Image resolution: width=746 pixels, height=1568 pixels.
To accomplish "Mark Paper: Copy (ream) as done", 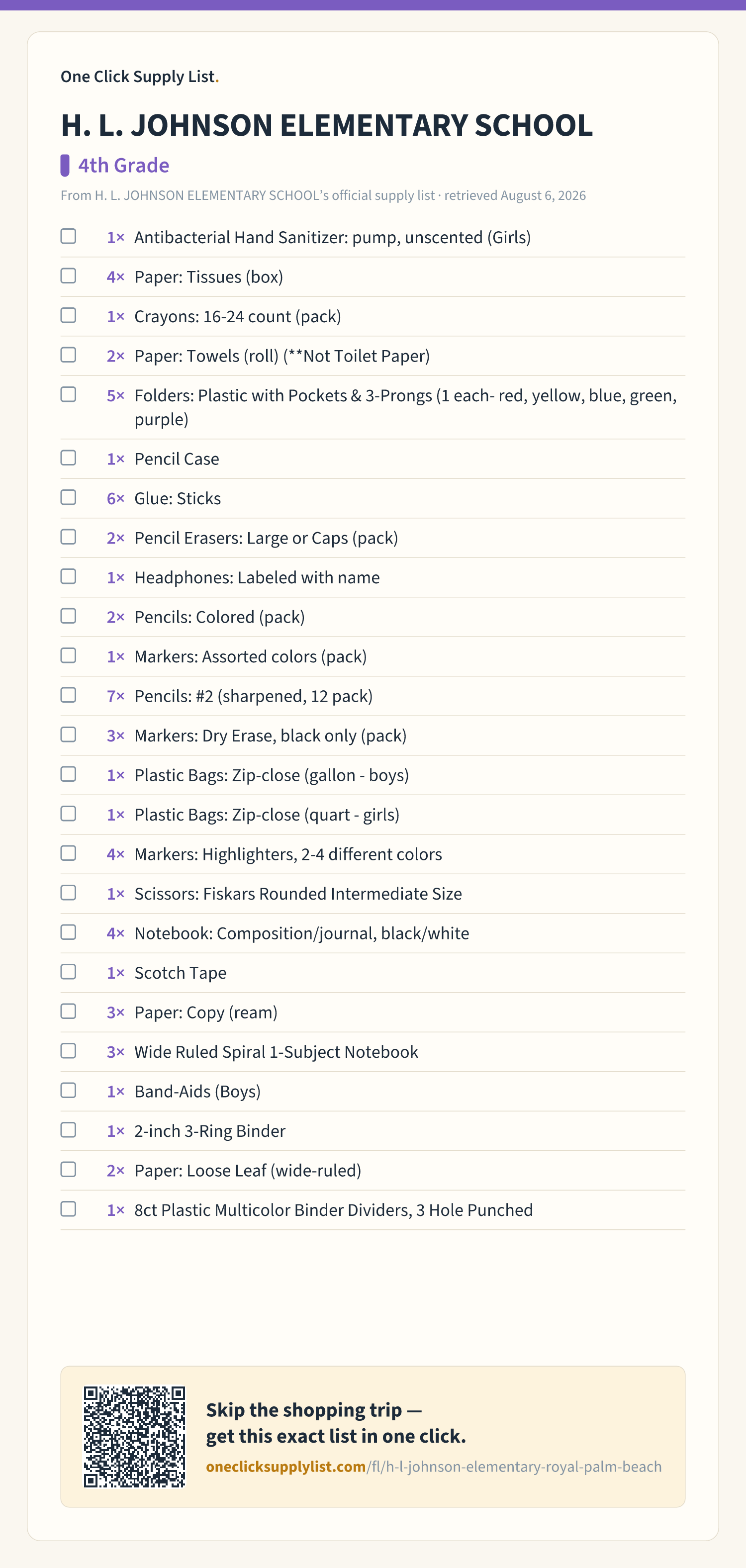I will tap(68, 1012).
